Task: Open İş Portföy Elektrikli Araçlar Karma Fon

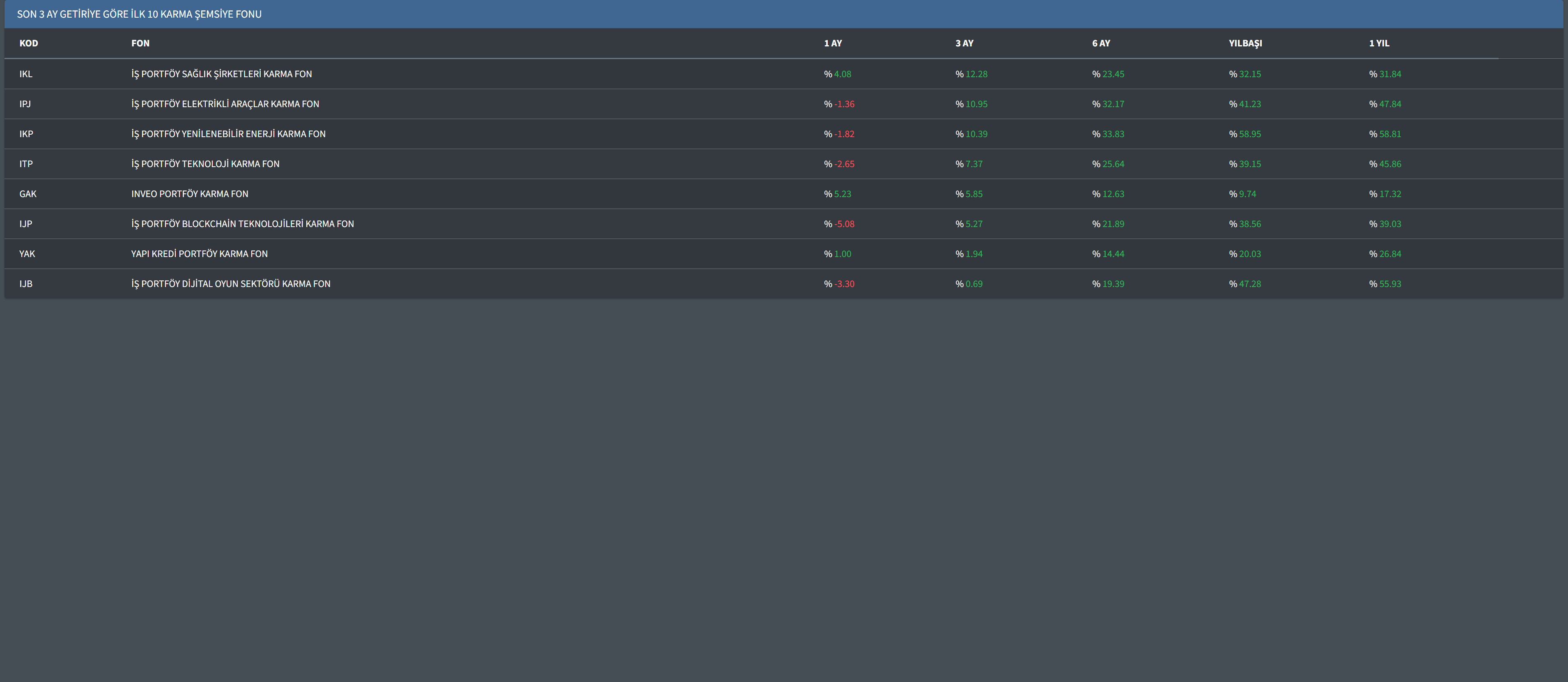Action: coord(225,103)
